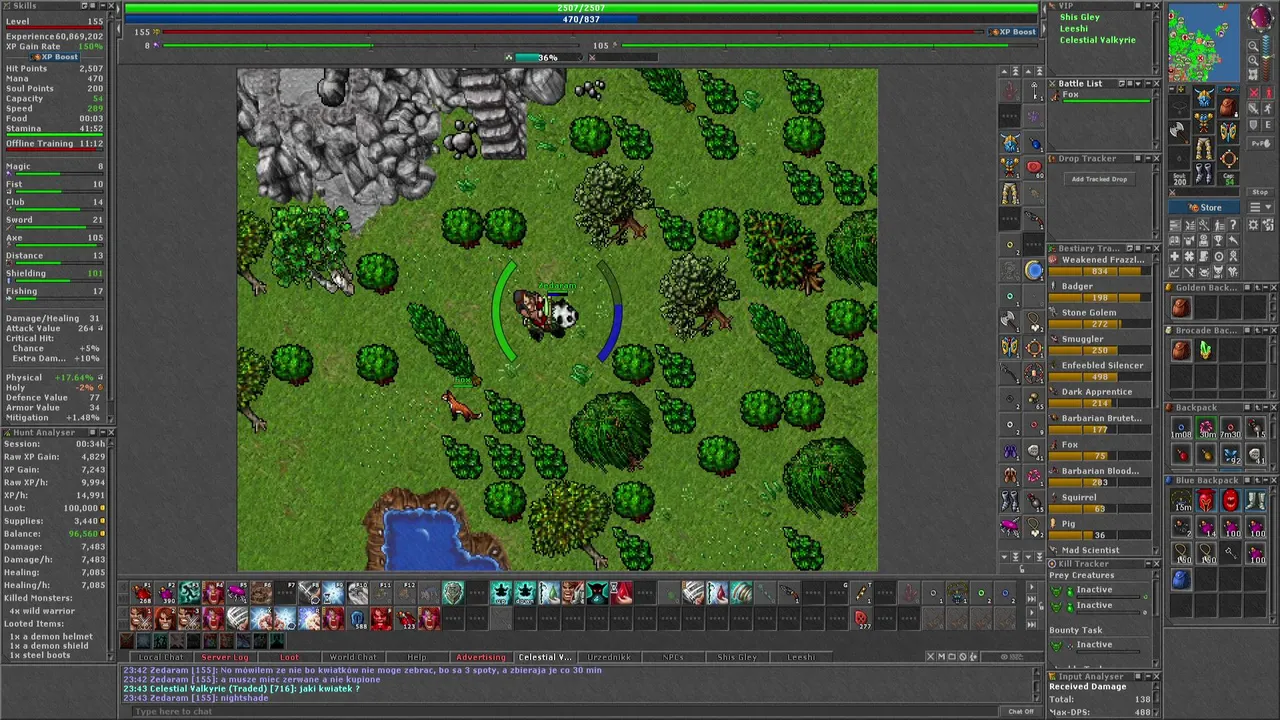Select Stone Golem in Bestiary Tracker
This screenshot has height=720, width=1280.
tap(1098, 317)
